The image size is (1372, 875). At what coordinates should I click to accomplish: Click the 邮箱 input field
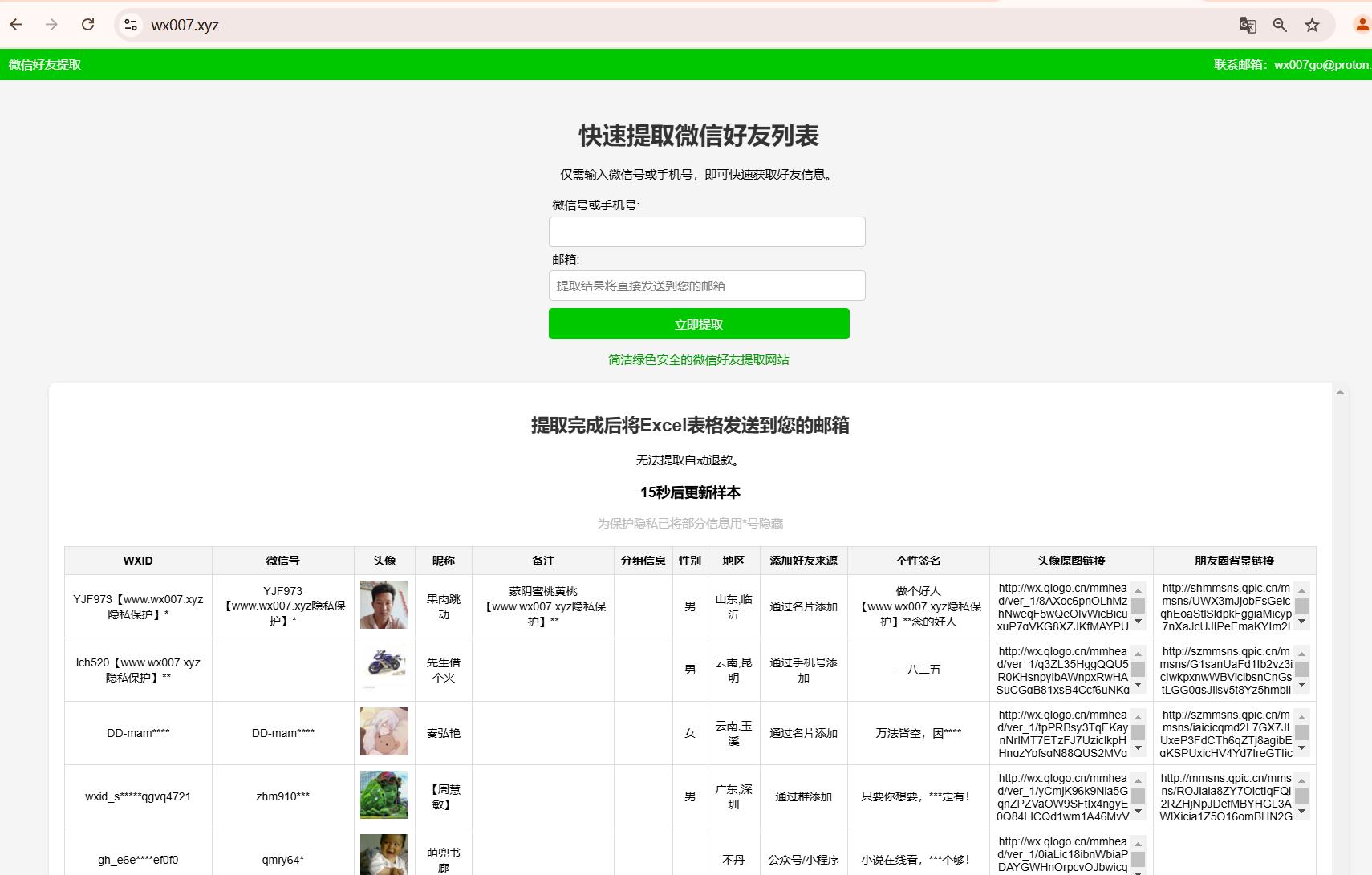707,286
